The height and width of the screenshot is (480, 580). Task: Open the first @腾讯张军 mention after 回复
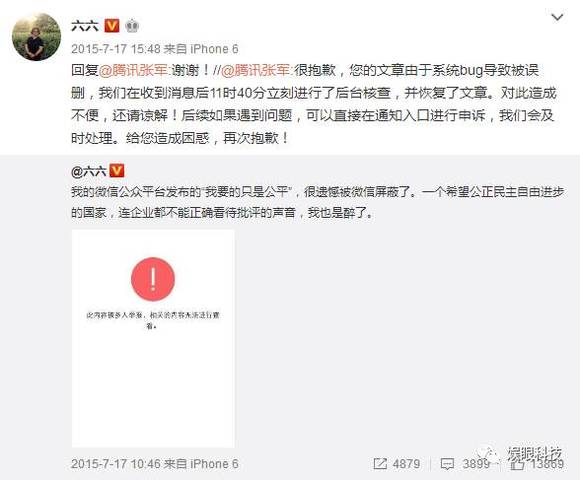(x=134, y=70)
